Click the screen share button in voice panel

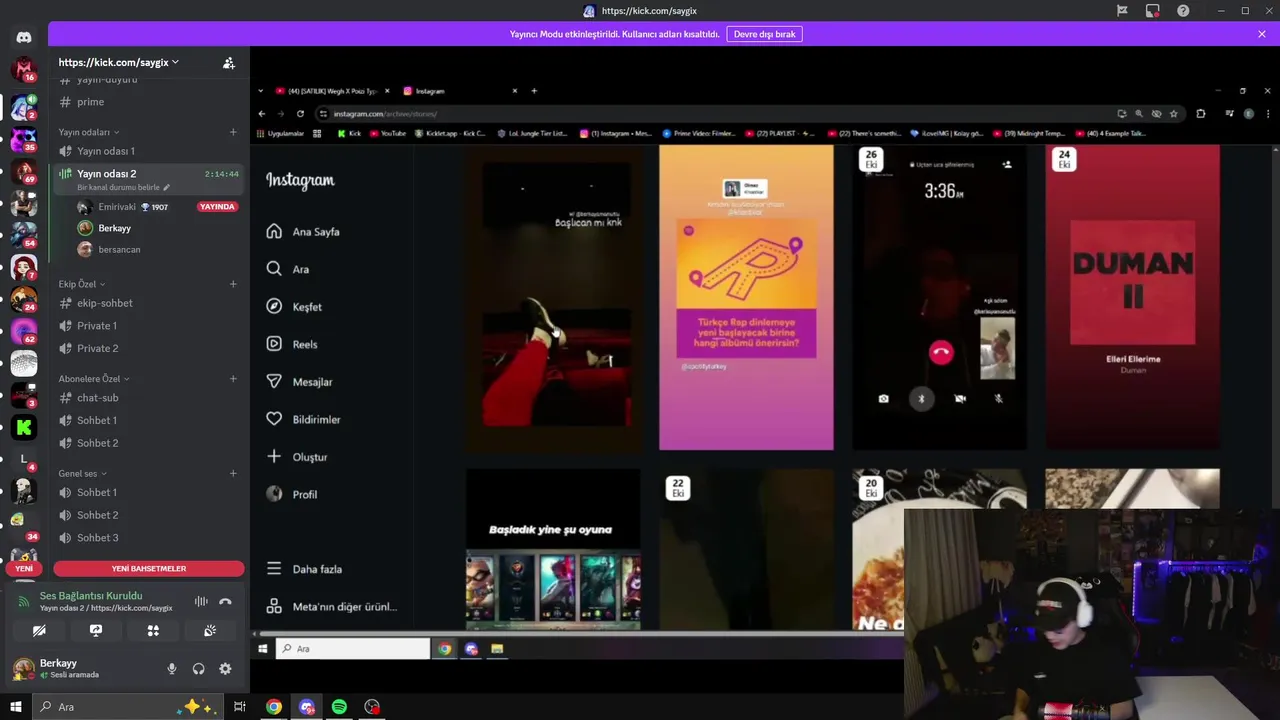[x=96, y=631]
